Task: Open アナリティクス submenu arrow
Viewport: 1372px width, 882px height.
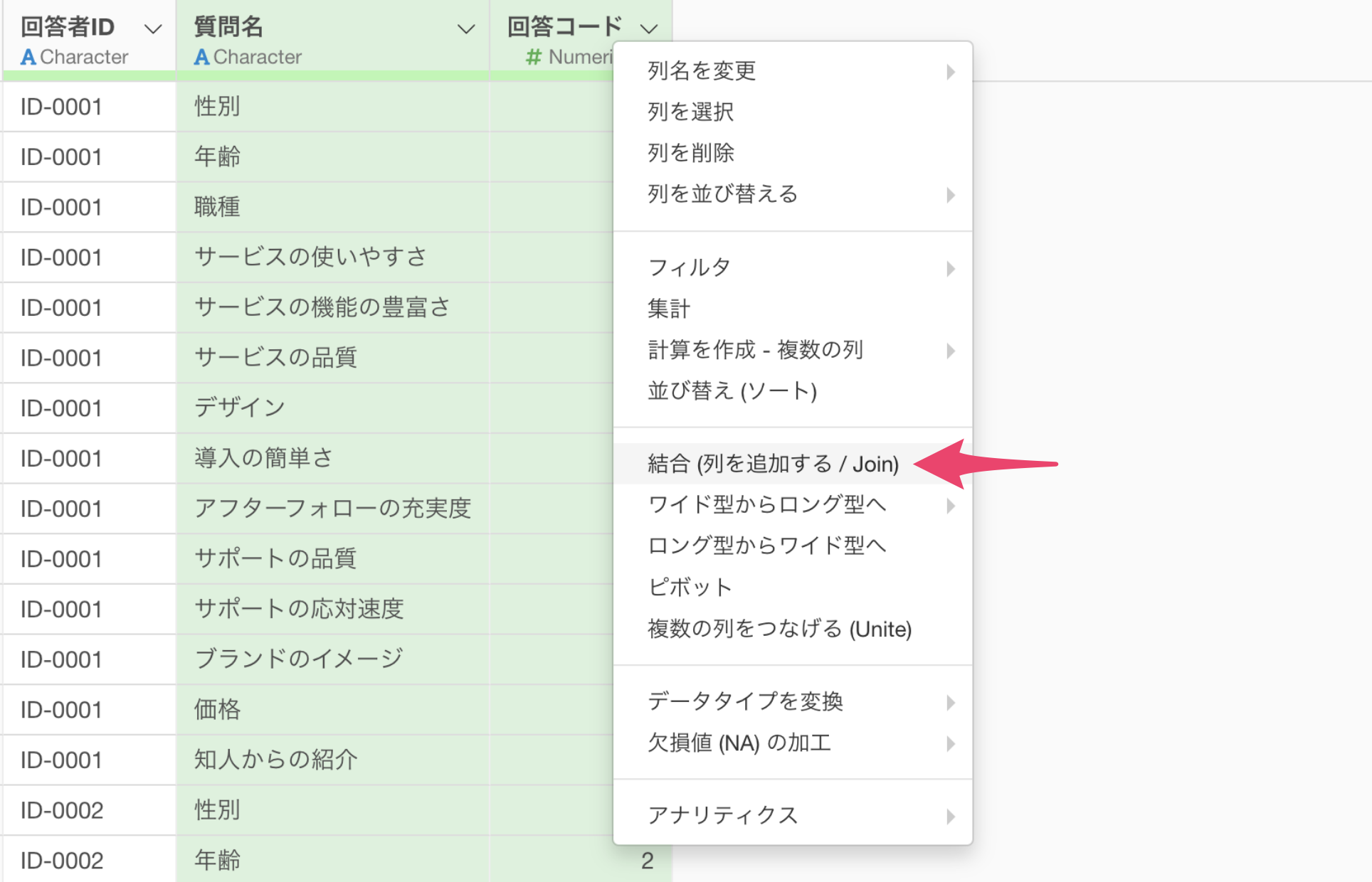Action: click(950, 816)
